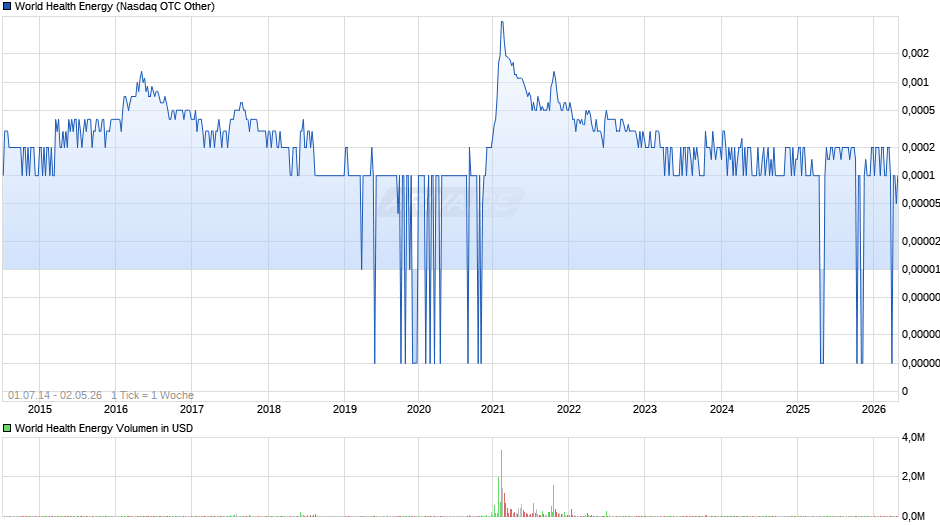Click the 0,0005 price axis value
940x526 pixels.
918,110
